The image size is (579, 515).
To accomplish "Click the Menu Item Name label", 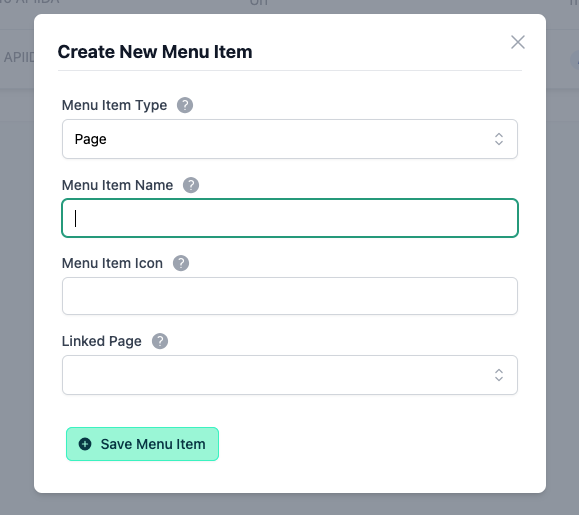I will pyautogui.click(x=117, y=185).
